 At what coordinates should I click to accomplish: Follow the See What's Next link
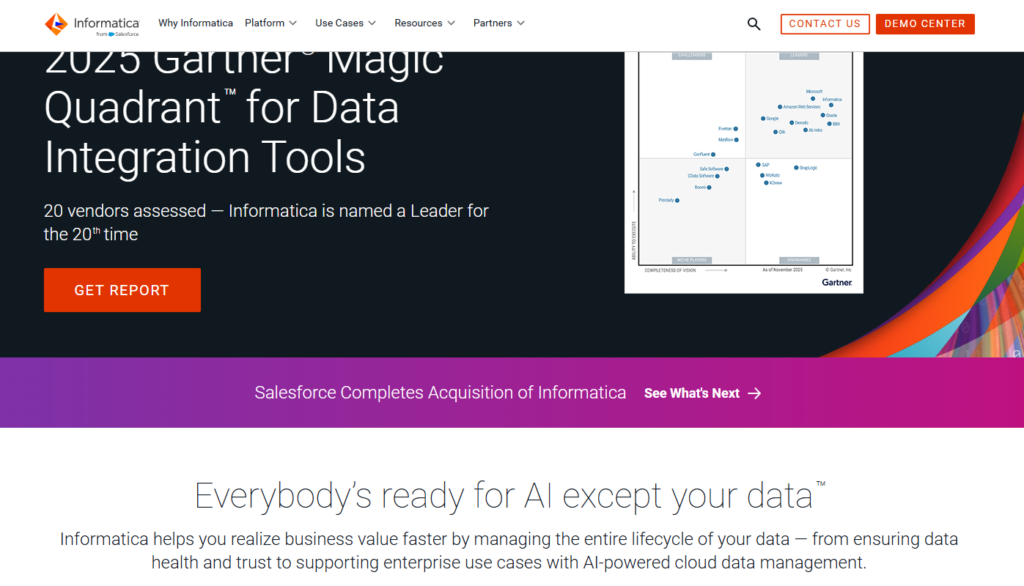[x=692, y=393]
